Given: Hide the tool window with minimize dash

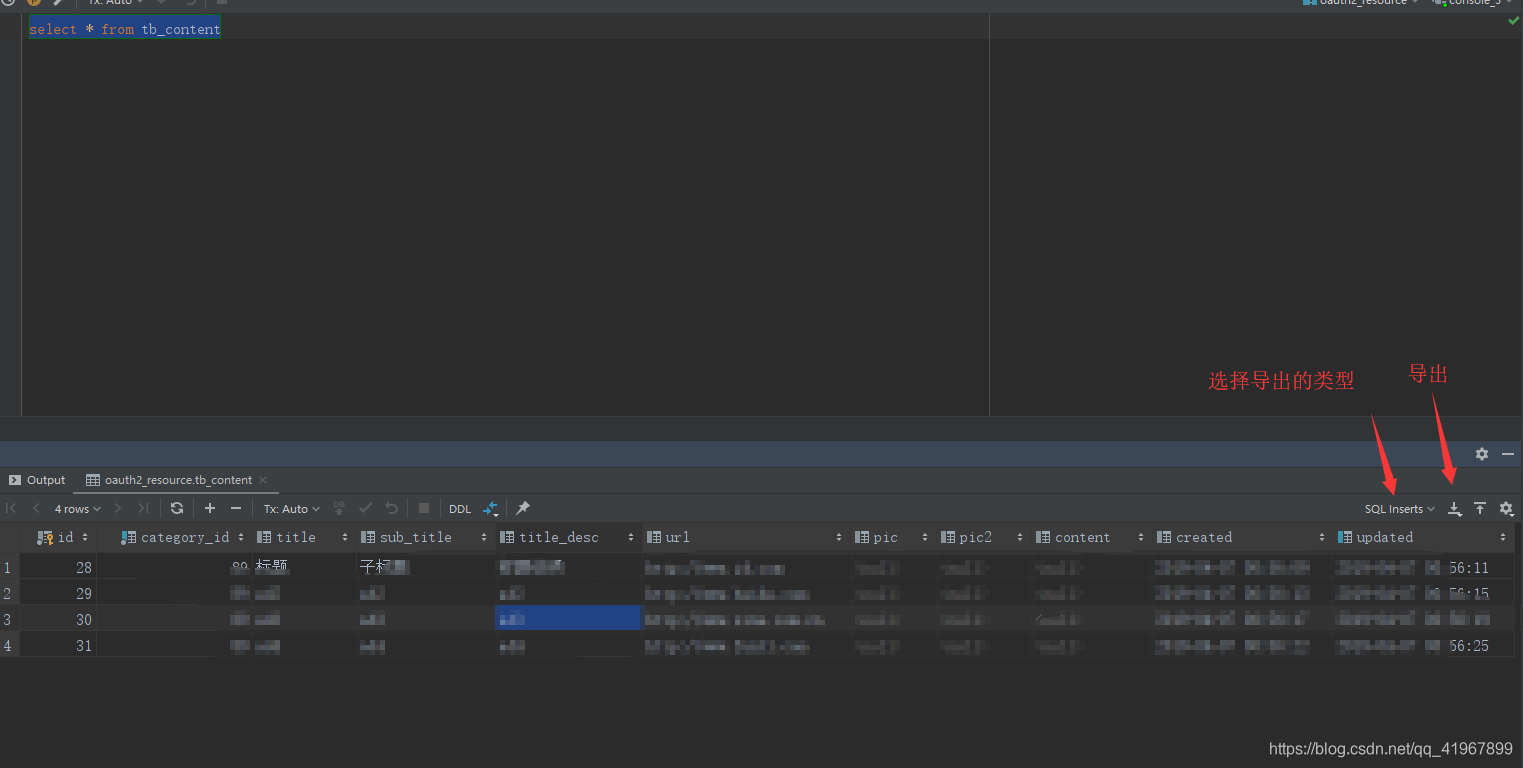Looking at the screenshot, I should (x=1508, y=454).
